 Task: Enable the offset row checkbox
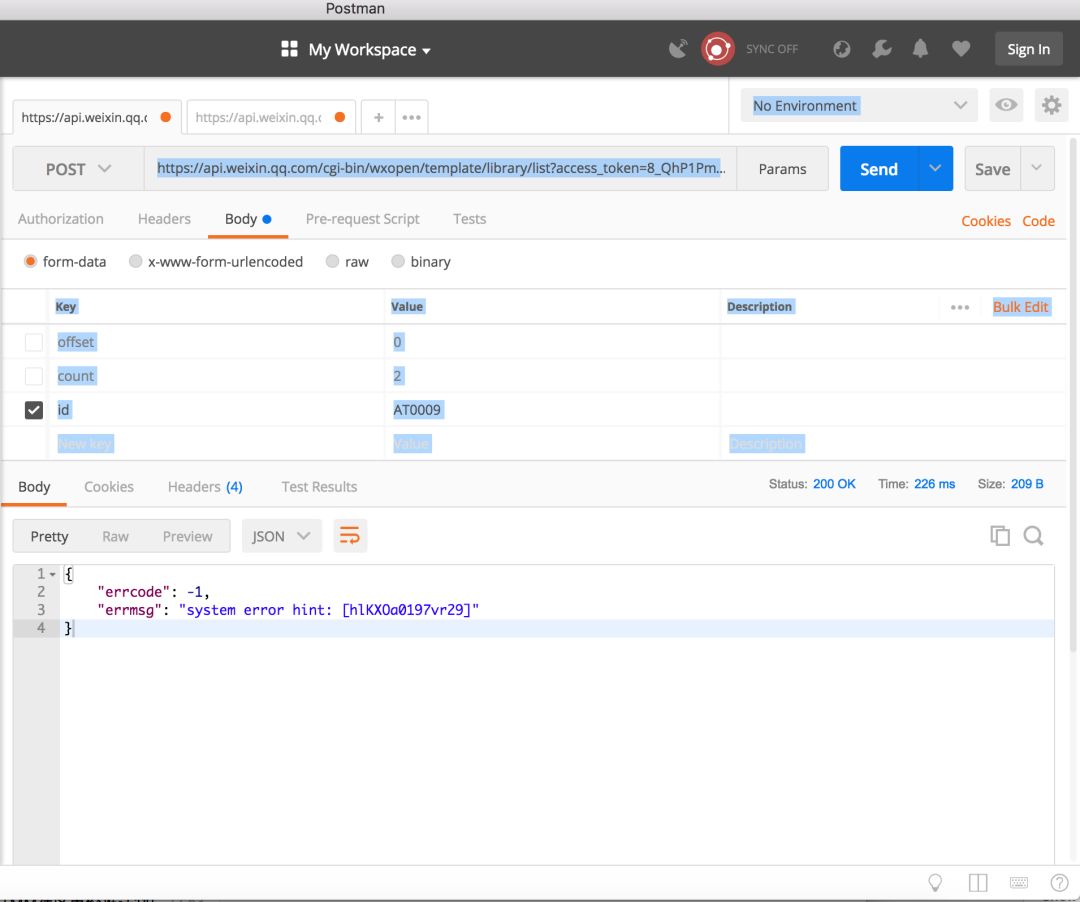pyautogui.click(x=34, y=342)
